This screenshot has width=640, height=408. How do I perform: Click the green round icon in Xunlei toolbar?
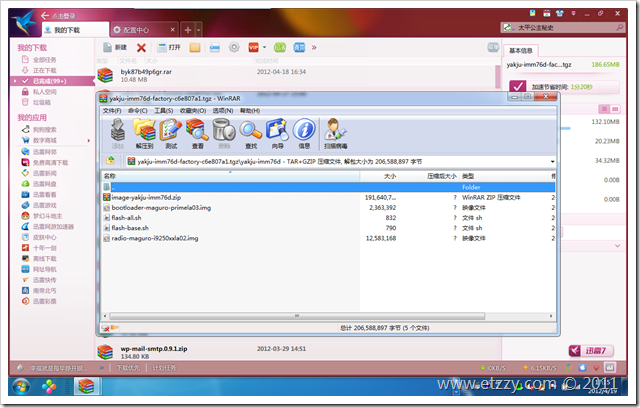pos(280,48)
